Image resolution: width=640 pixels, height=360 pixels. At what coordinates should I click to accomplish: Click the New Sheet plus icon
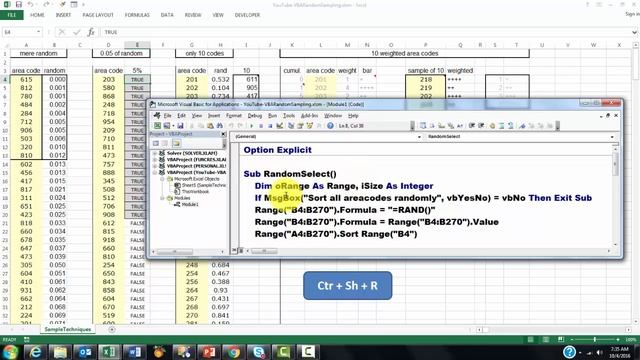(112, 329)
